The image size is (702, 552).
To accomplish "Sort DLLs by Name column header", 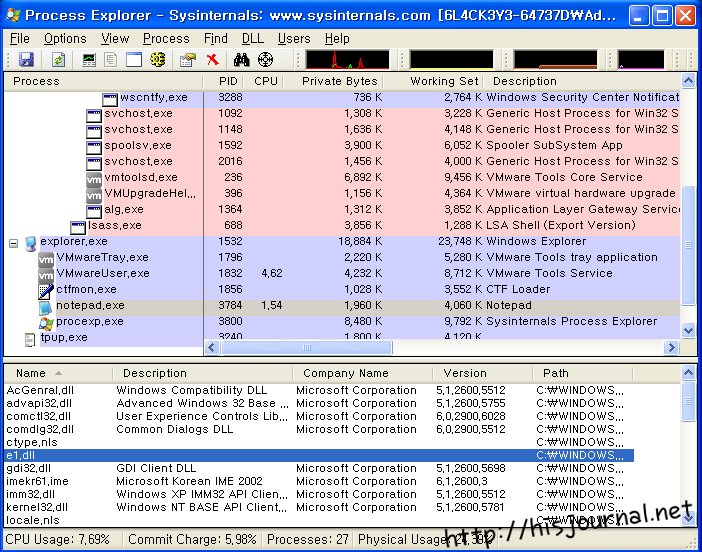I will [58, 373].
